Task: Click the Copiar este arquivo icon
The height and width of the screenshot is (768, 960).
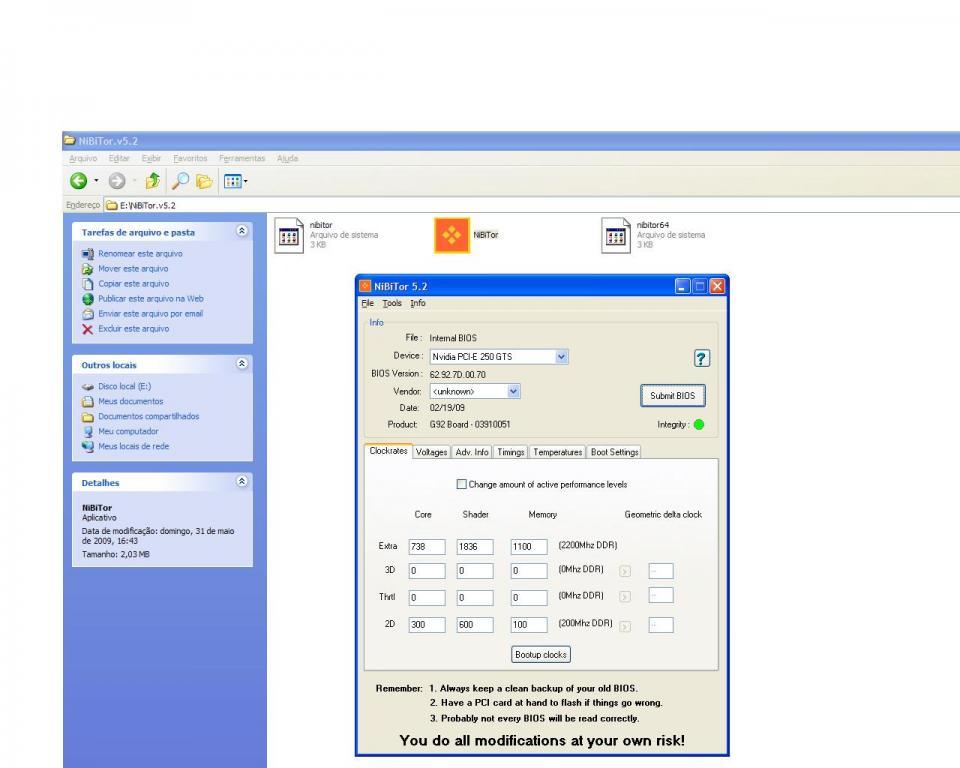Action: coord(88,284)
